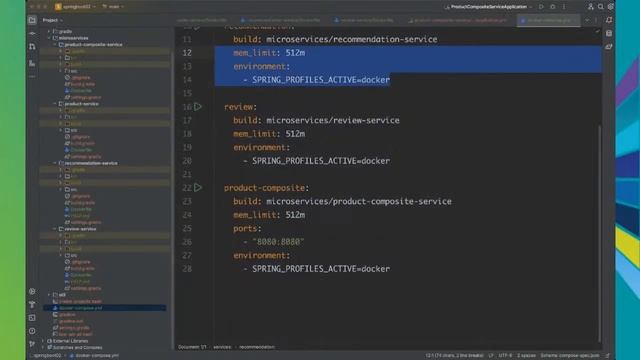
Task: Open the Commit tool window
Action: tap(32, 33)
